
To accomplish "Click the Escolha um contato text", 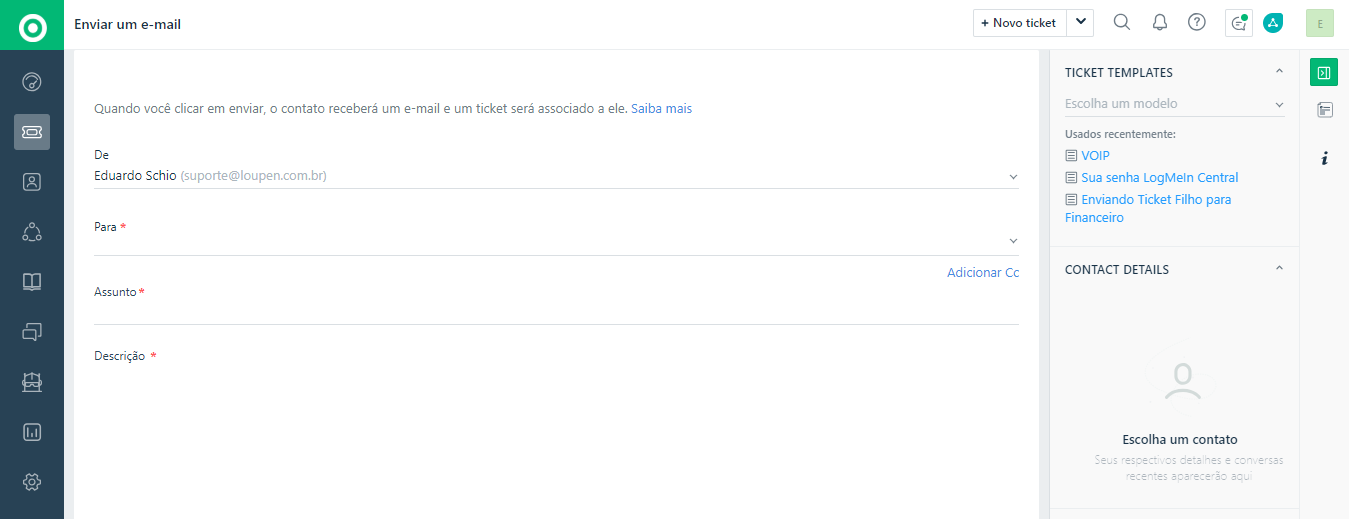I will click(x=1180, y=439).
